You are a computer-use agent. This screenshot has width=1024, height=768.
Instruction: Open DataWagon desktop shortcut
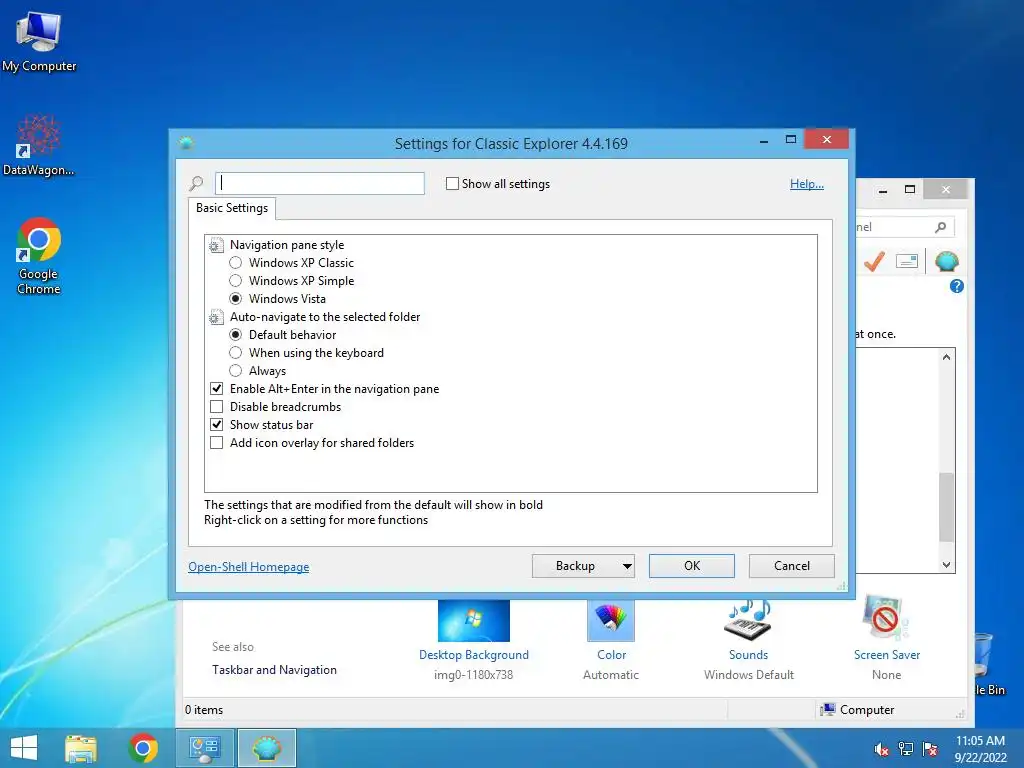tap(39, 146)
